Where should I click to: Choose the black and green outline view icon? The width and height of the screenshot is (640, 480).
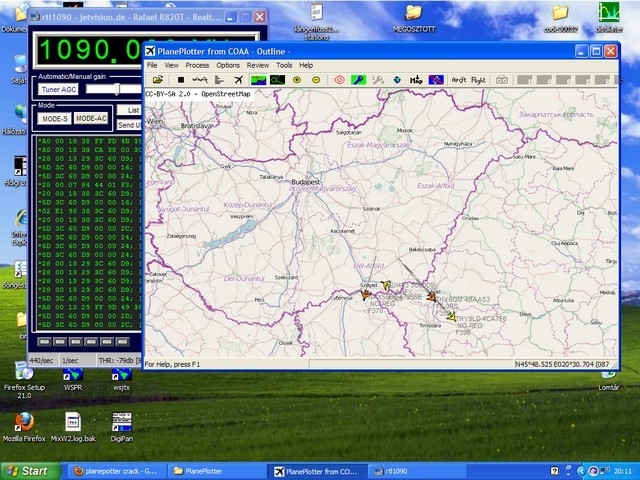278,80
